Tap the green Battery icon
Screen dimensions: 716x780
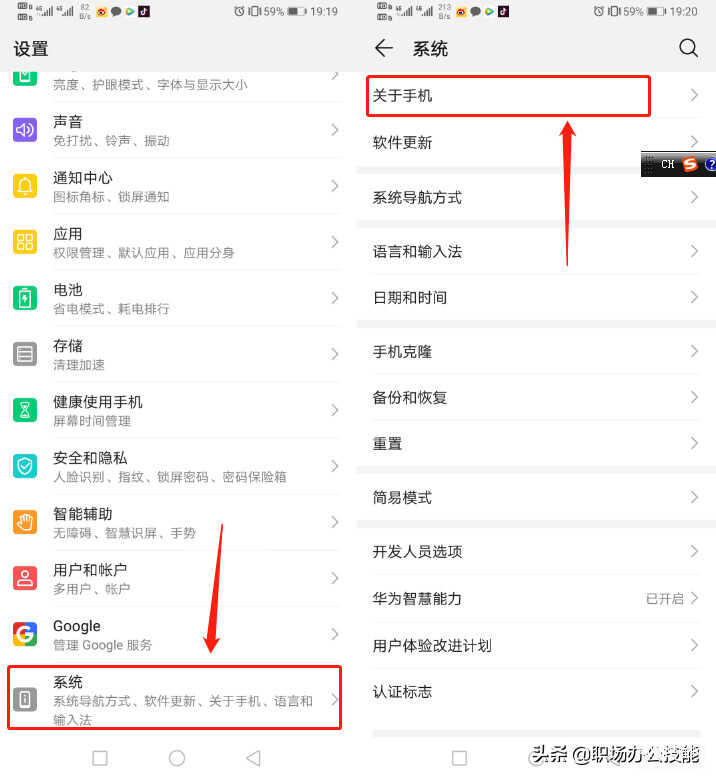click(x=25, y=298)
